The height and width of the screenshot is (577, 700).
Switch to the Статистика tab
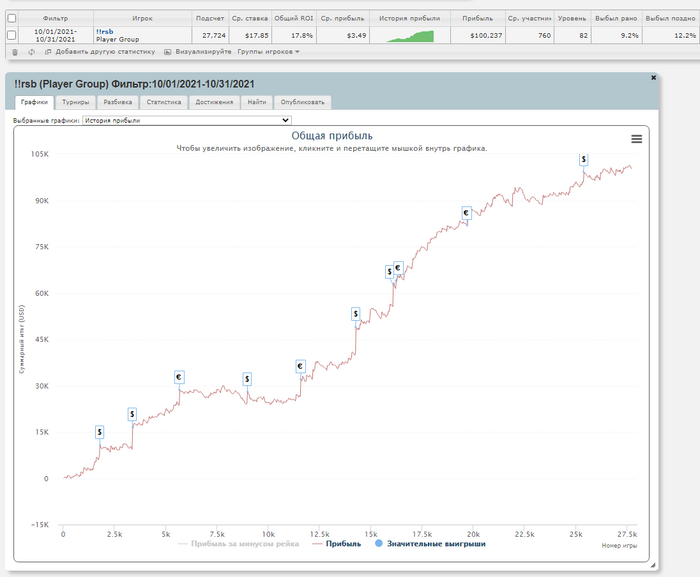[x=164, y=102]
